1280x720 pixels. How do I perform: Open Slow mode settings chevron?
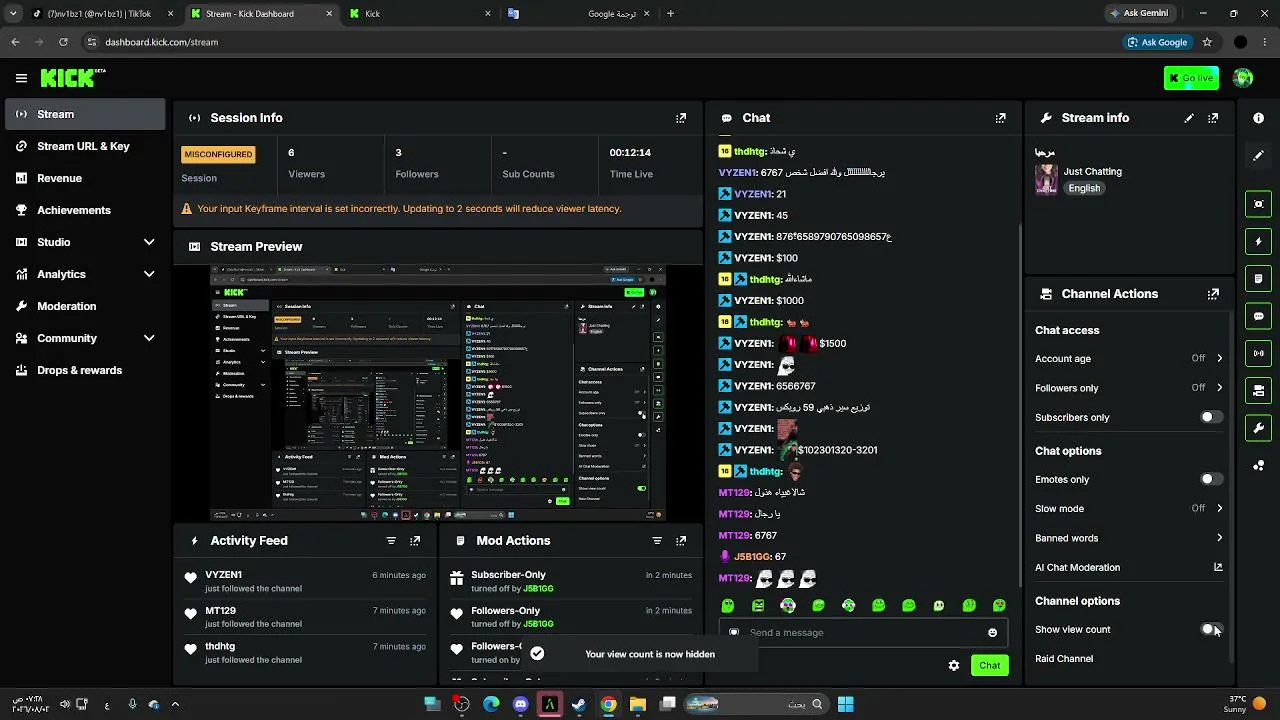pyautogui.click(x=1219, y=508)
